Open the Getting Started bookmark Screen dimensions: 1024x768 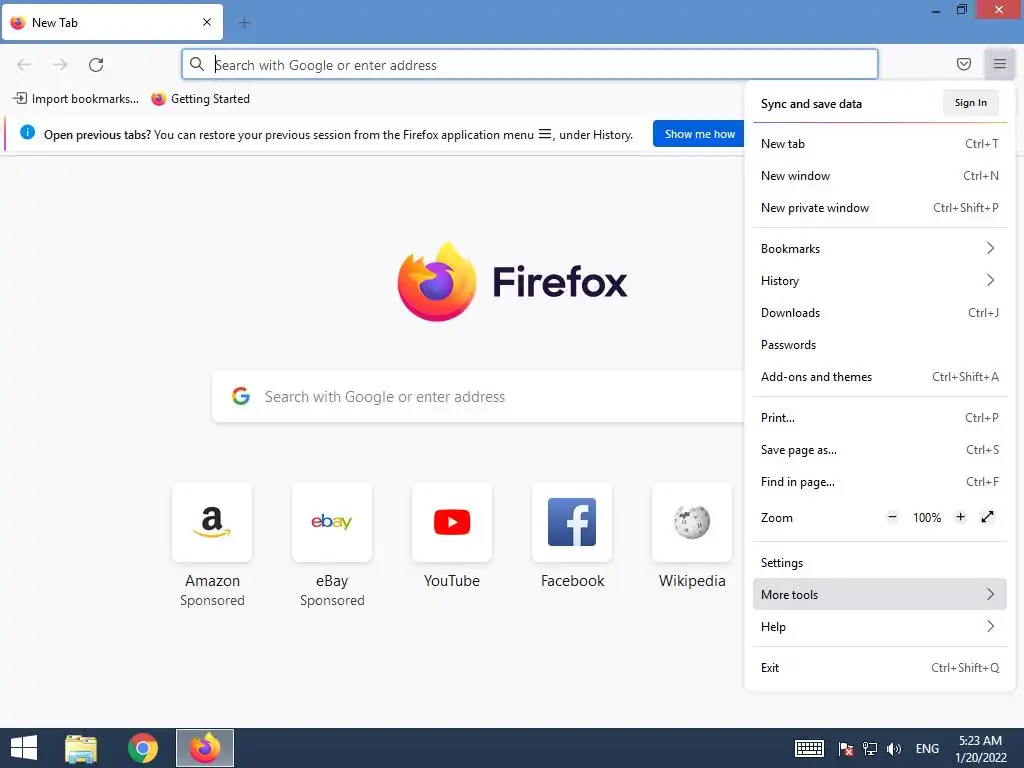point(200,99)
